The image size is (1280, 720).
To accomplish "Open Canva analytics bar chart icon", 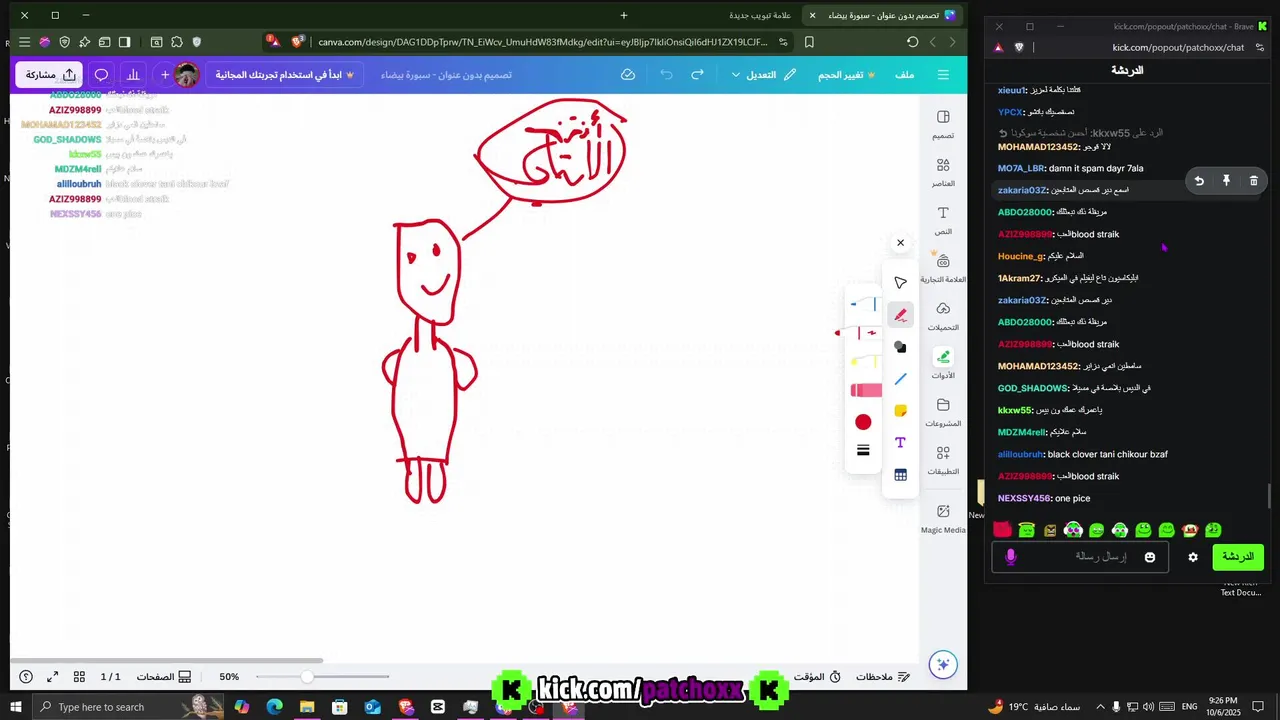I will (x=133, y=75).
